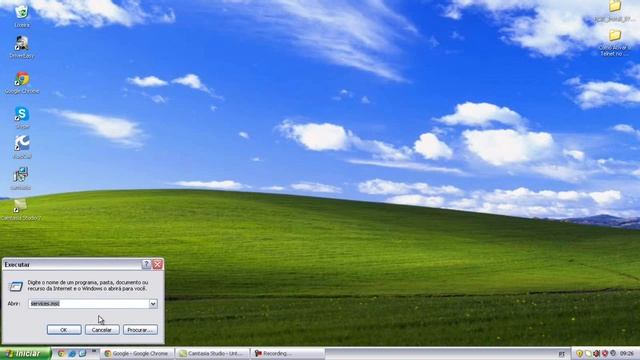This screenshot has height=360, width=640.
Task: Click the help question mark in Executar
Action: 146,264
